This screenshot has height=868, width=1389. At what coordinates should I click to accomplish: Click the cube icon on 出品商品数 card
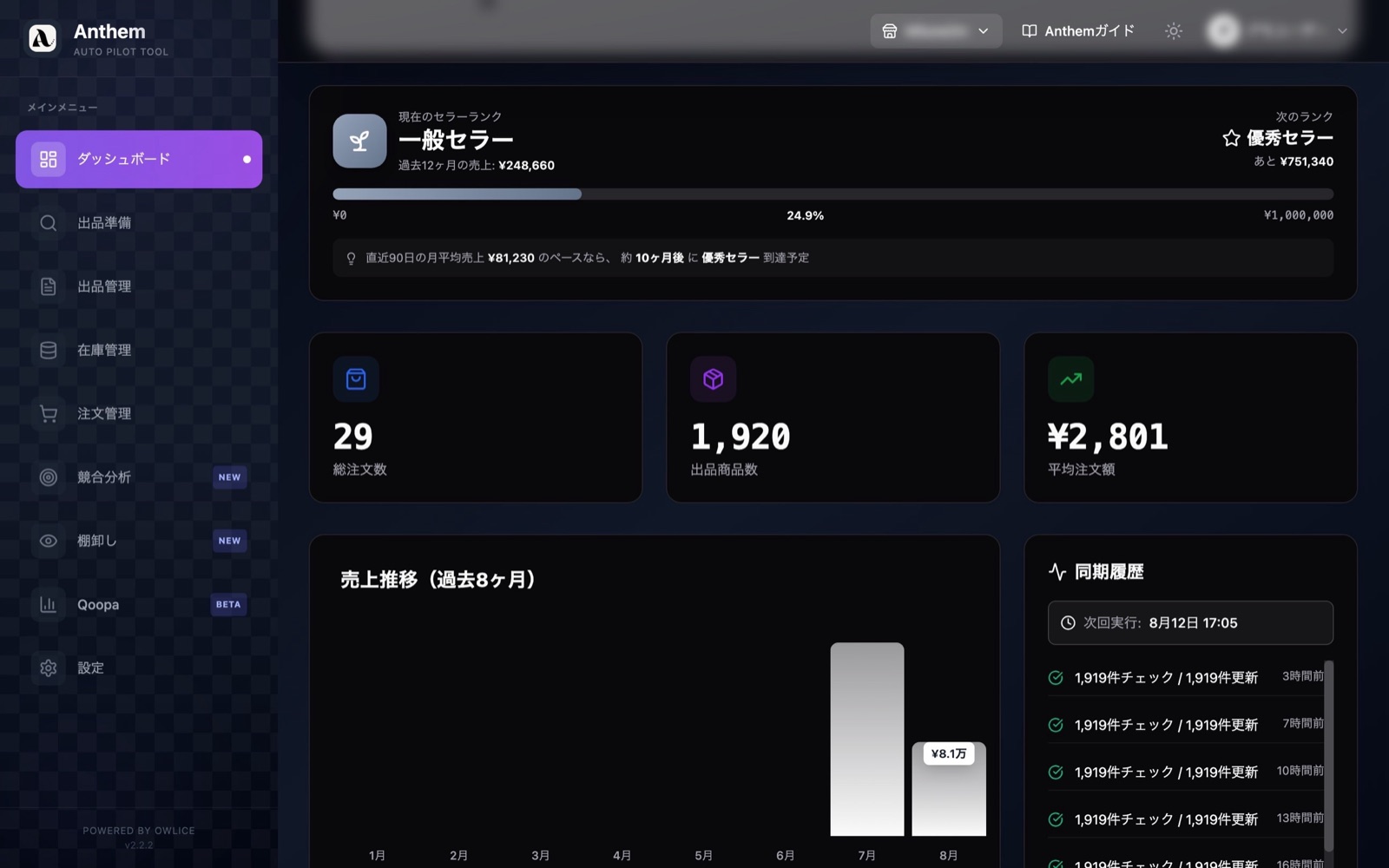tap(714, 379)
